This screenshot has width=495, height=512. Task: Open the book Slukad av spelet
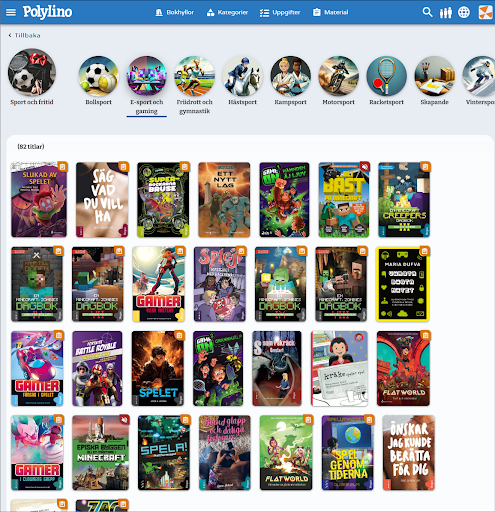pos(39,200)
